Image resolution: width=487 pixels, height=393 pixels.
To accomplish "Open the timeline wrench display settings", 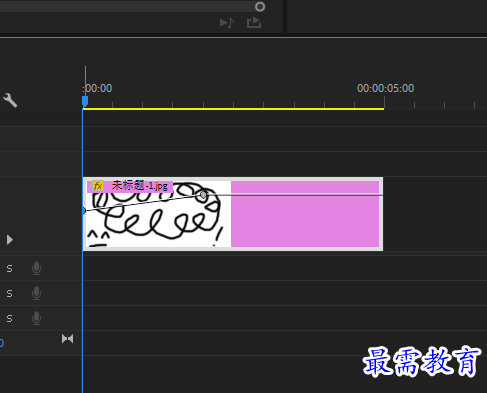I will coord(10,100).
